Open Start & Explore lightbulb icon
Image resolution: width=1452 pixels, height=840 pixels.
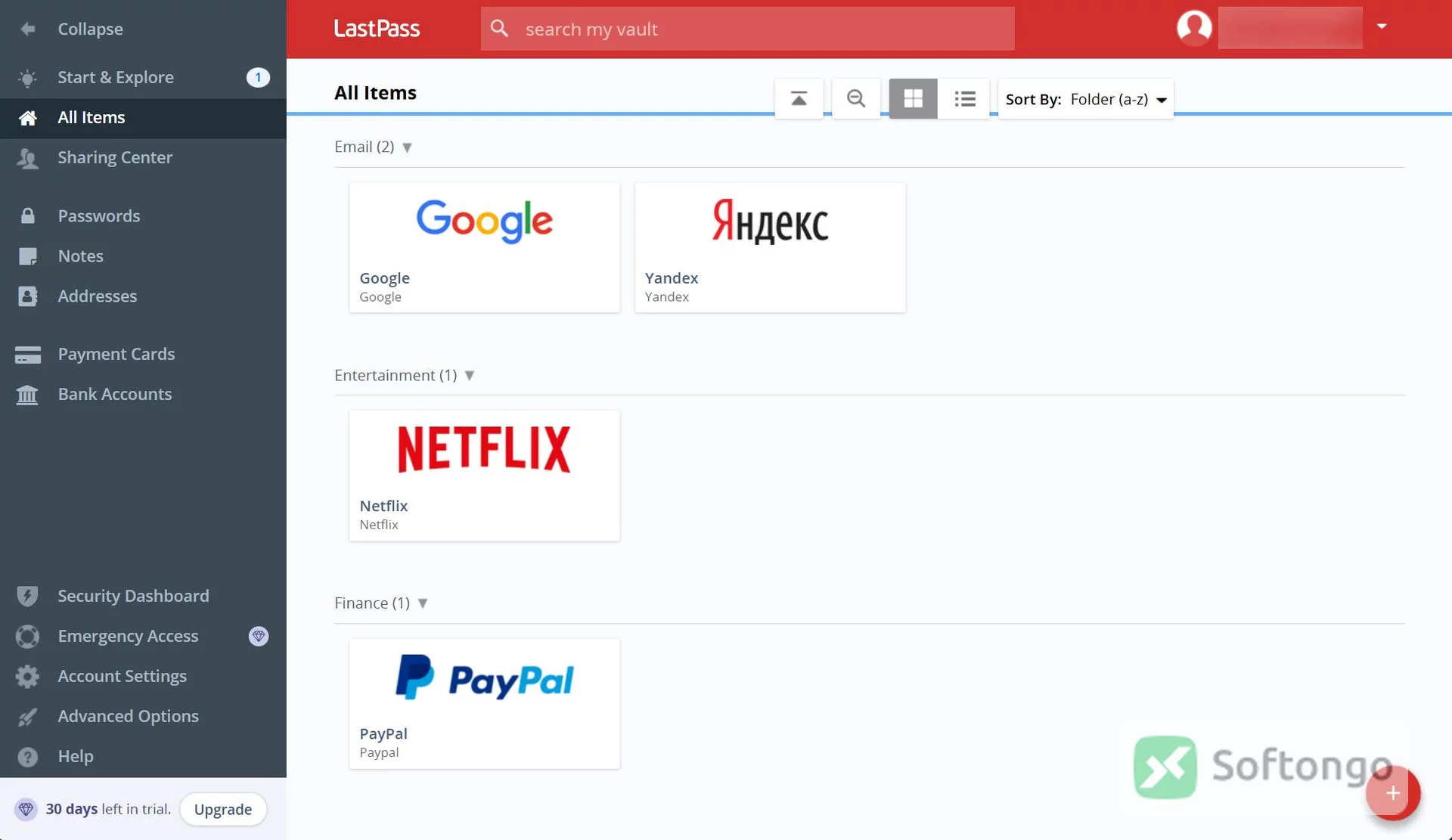click(x=27, y=77)
